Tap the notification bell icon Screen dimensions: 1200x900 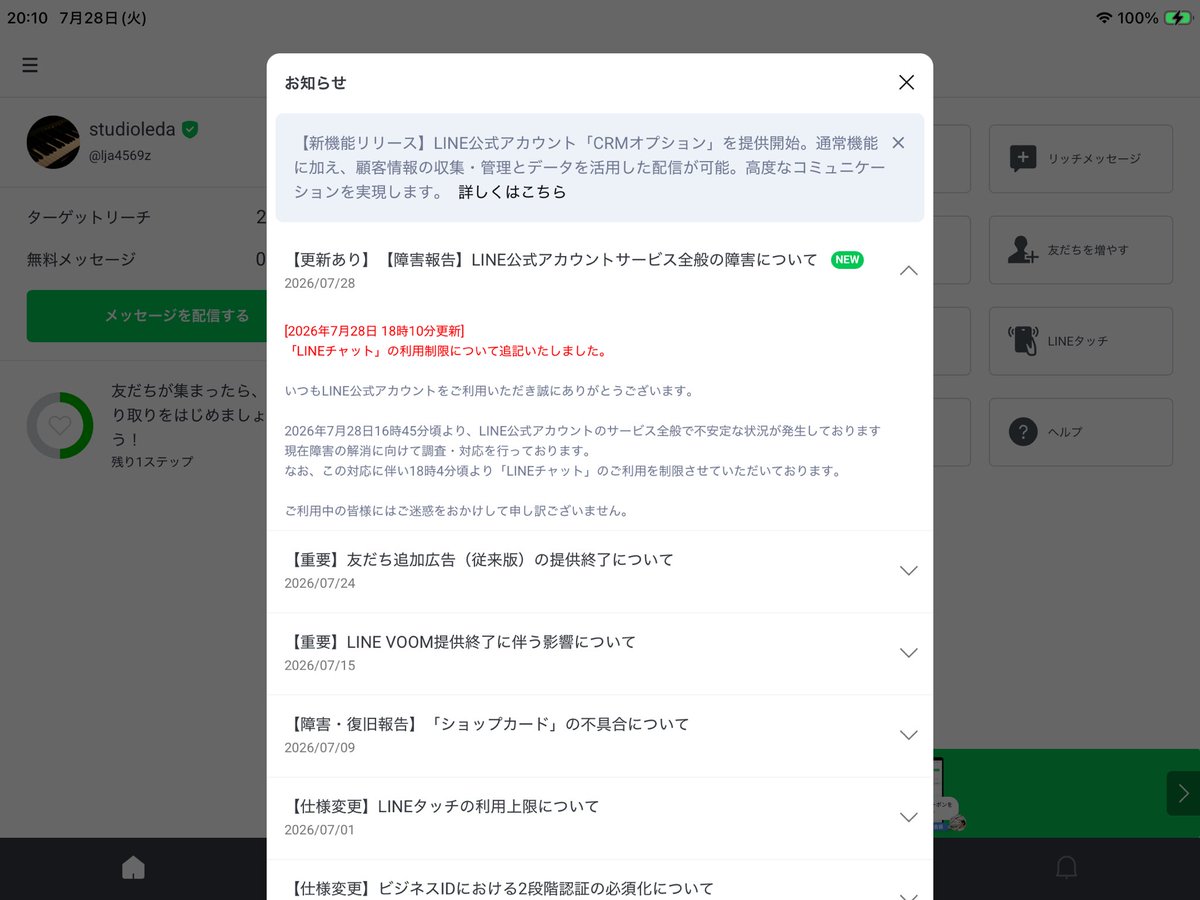click(x=1067, y=867)
